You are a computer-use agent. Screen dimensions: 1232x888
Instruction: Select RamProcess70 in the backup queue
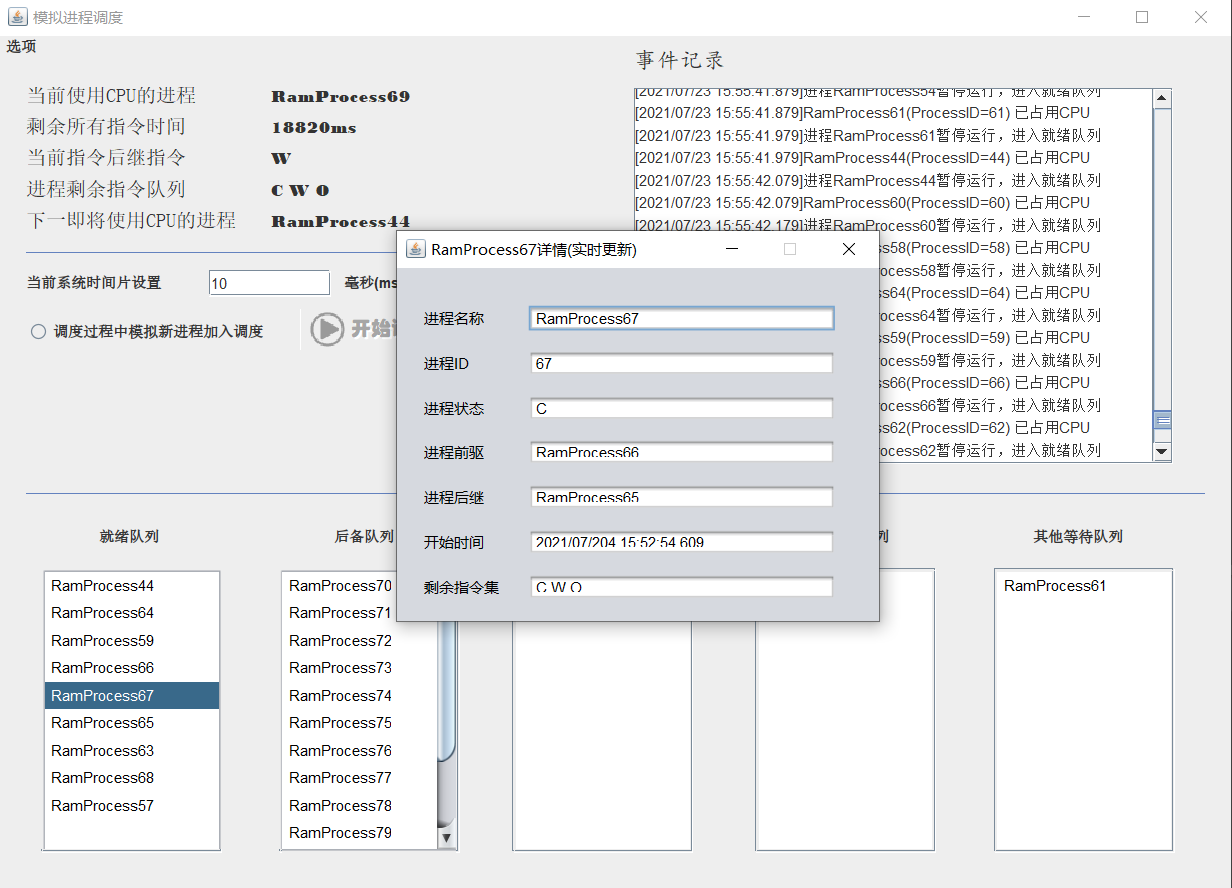340,585
